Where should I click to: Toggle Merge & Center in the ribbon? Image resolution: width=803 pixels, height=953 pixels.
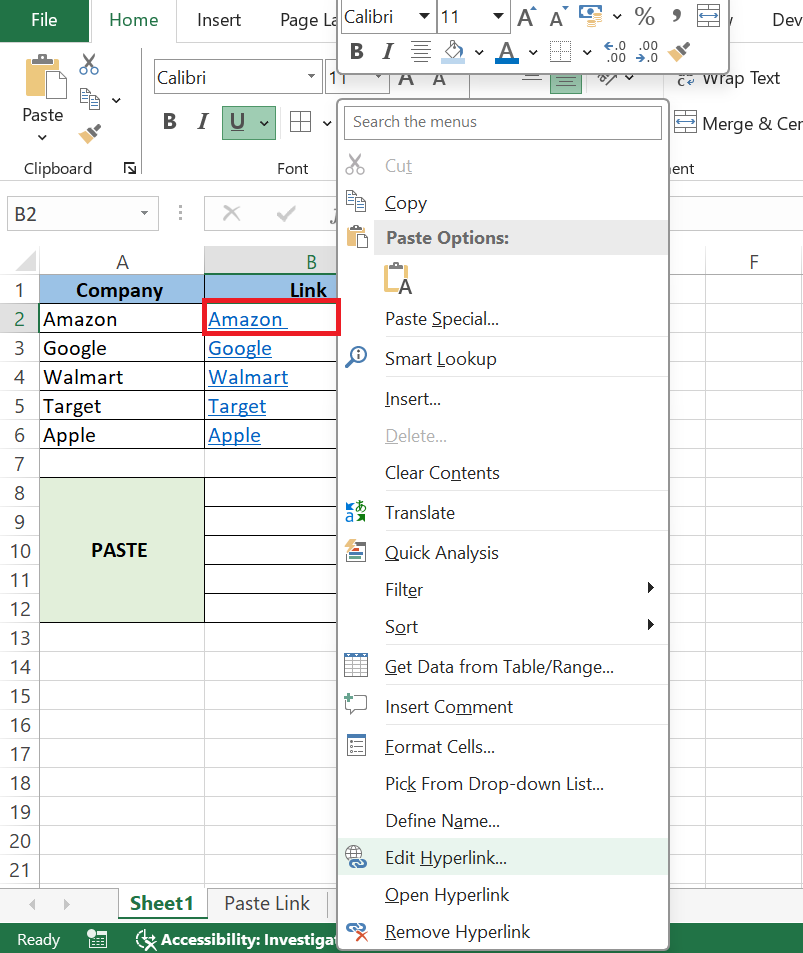pyautogui.click(x=738, y=123)
